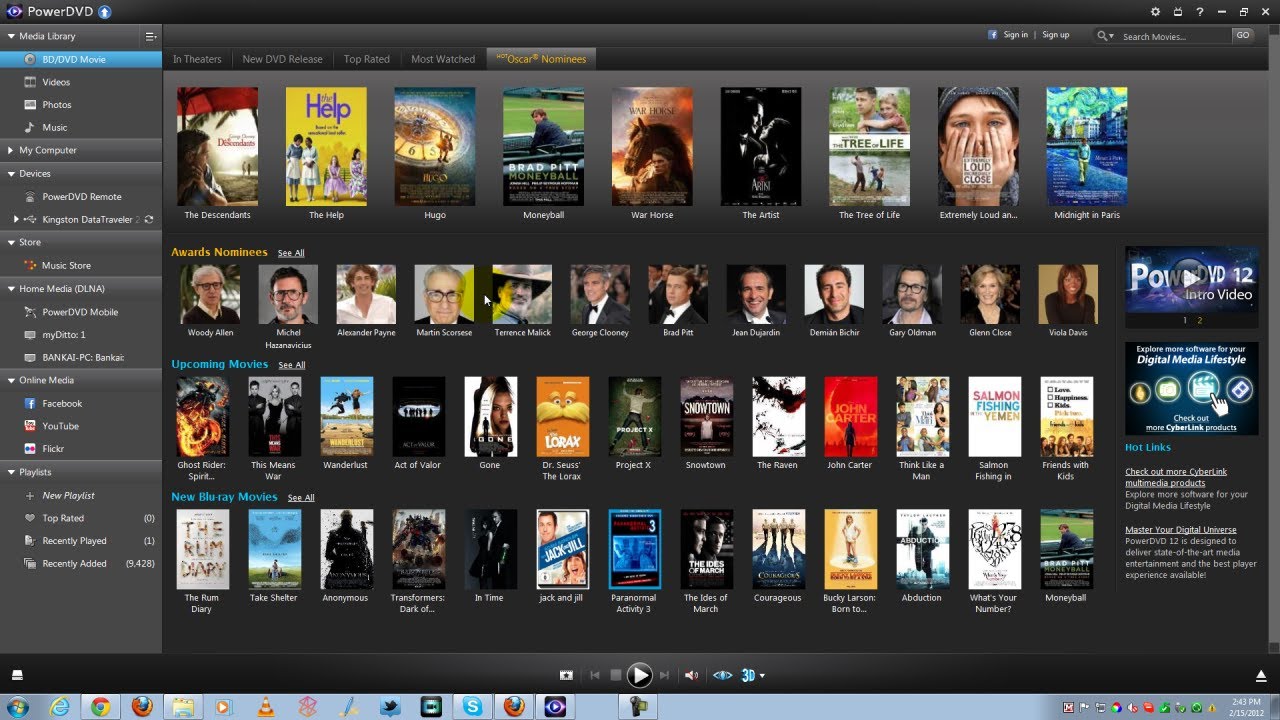Click the Facebook icon beside Sign in

coord(993,34)
